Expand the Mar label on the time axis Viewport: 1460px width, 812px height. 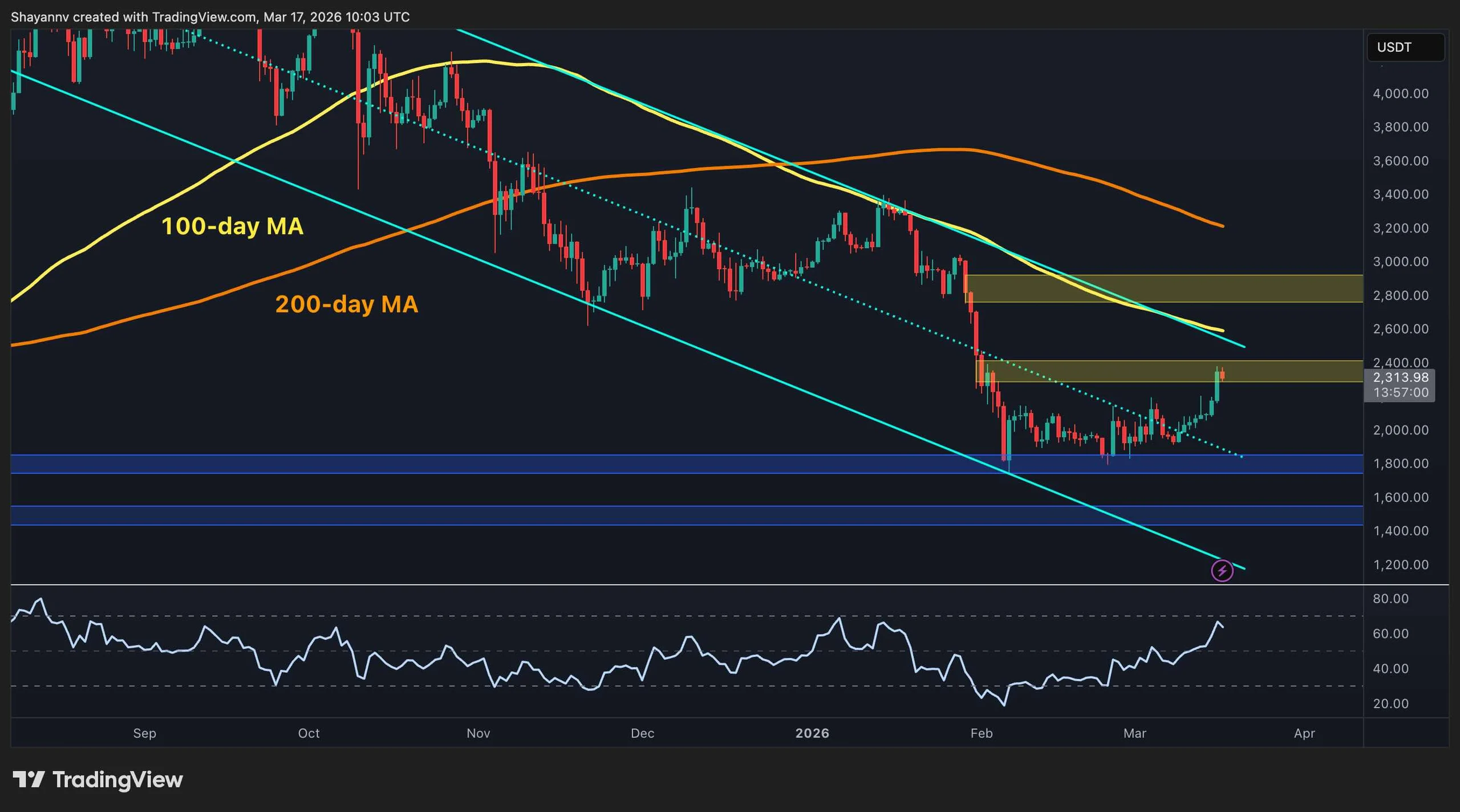point(1135,734)
